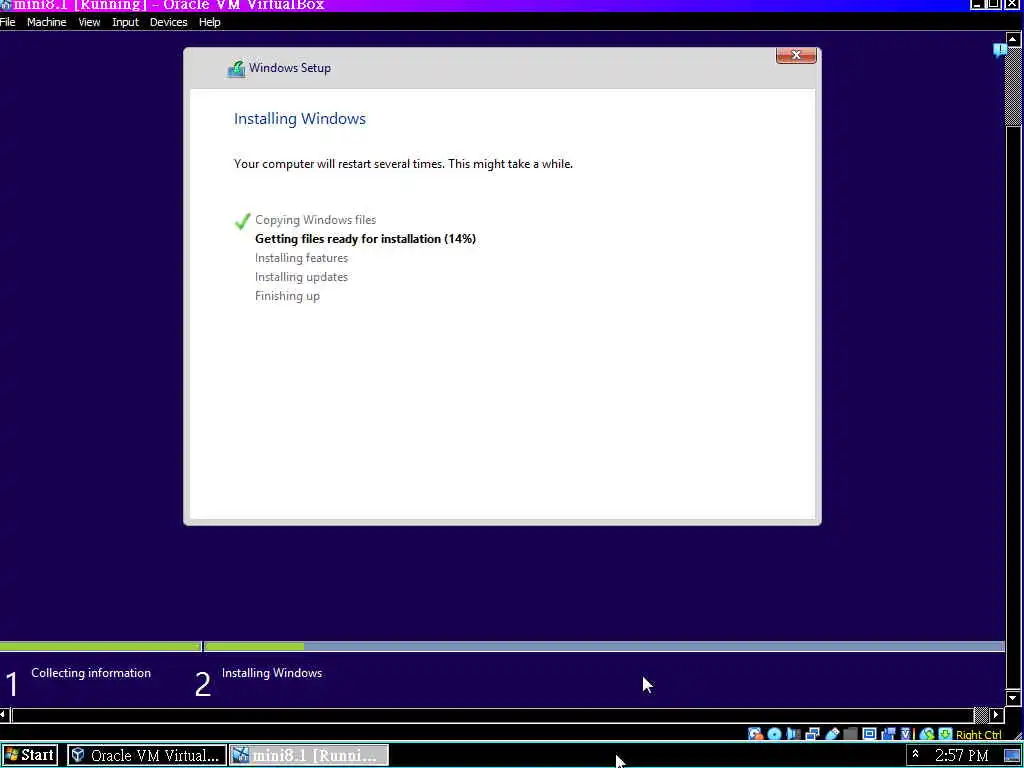Viewport: 1024px width, 768px height.
Task: Click the VirtualBox window title bar text
Action: [x=168, y=5]
